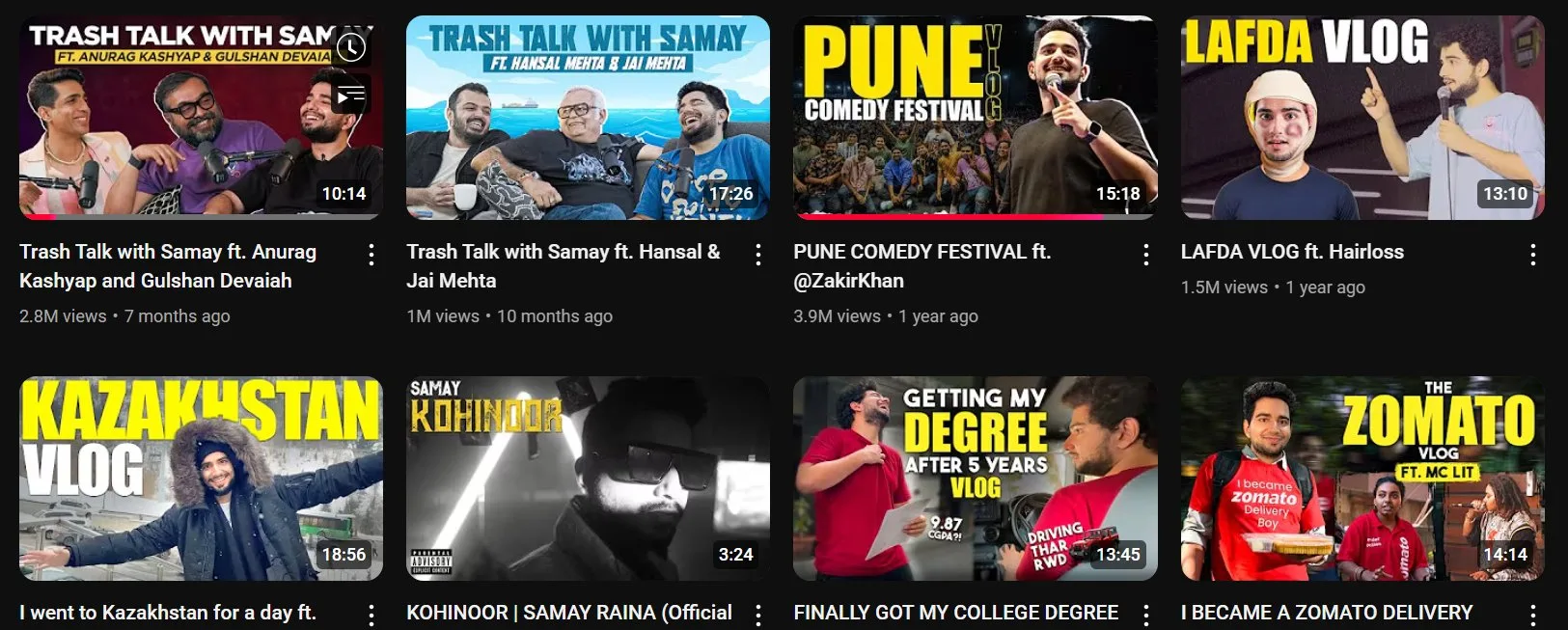Viewport: 1568px width, 630px height.
Task: Open three-dot menu for Hansal & Jai Mehta video
Action: pos(758,255)
